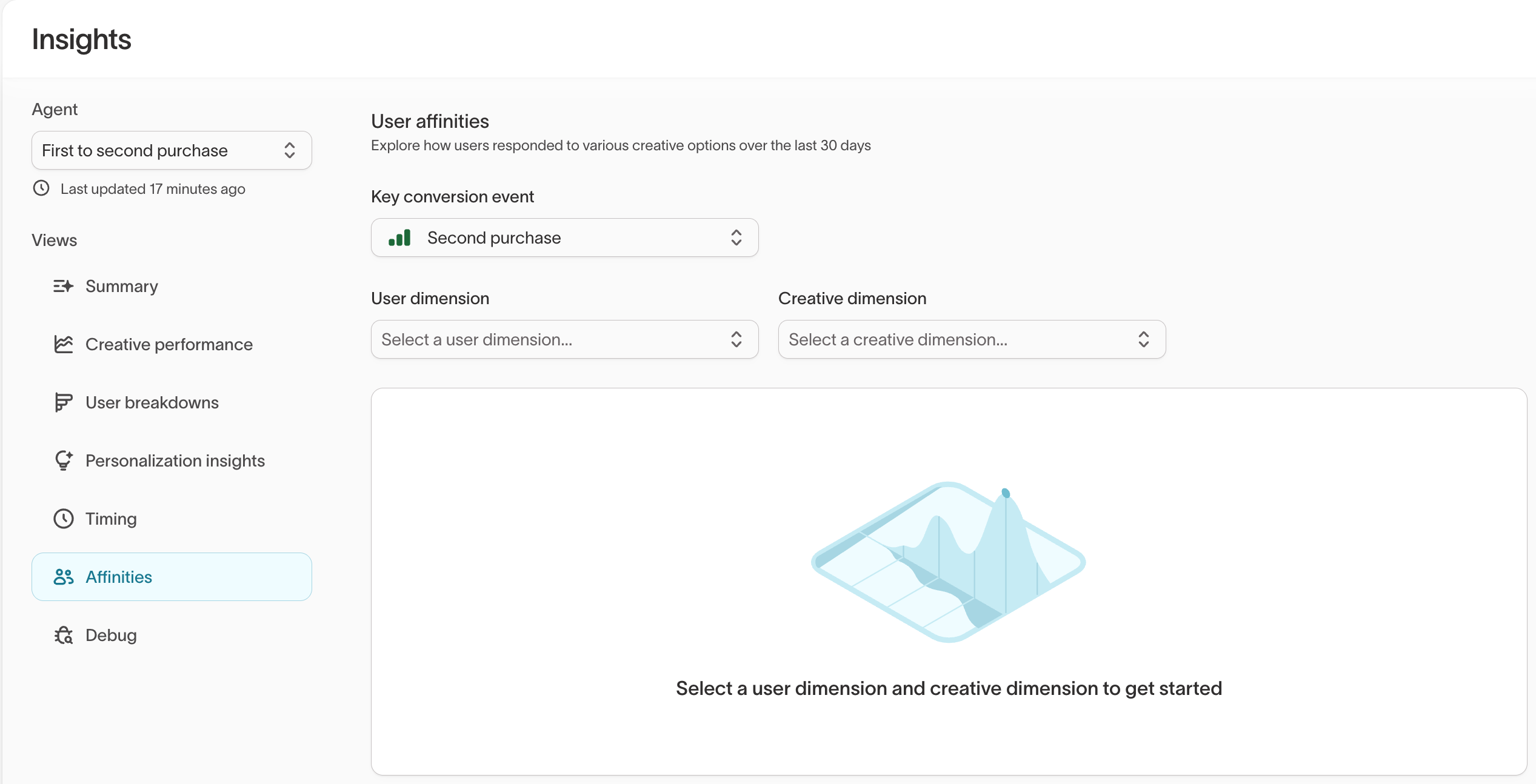Open the Select a creative dimension dropdown
Screen dimensions: 1536x784
click(972, 339)
